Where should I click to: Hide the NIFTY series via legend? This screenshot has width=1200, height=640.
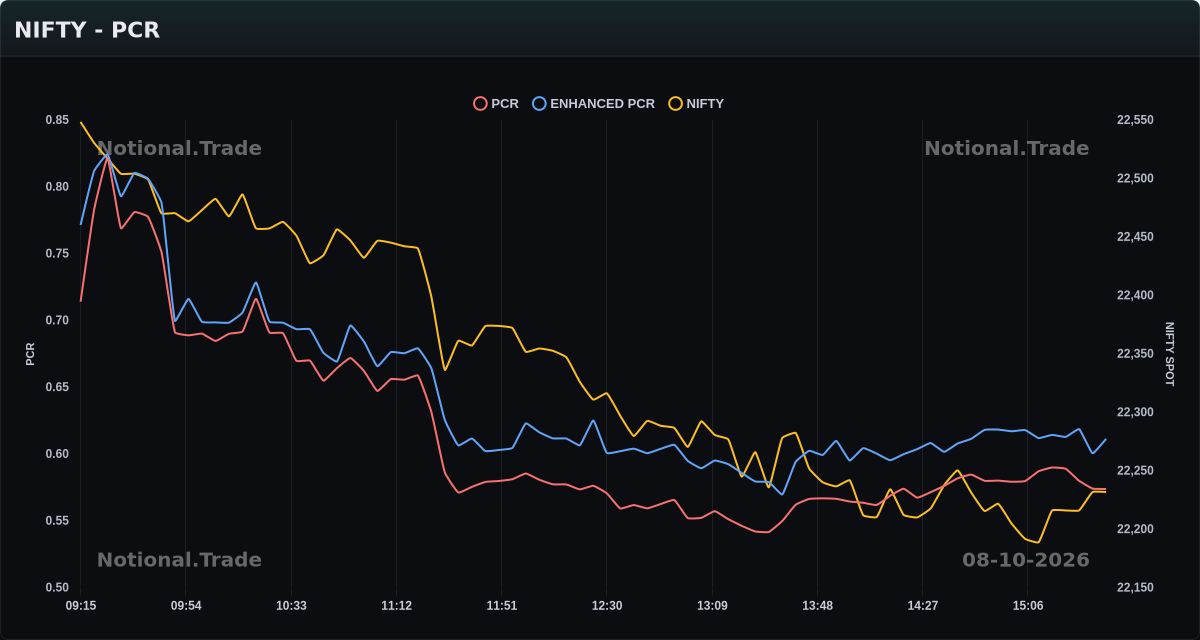coord(696,103)
